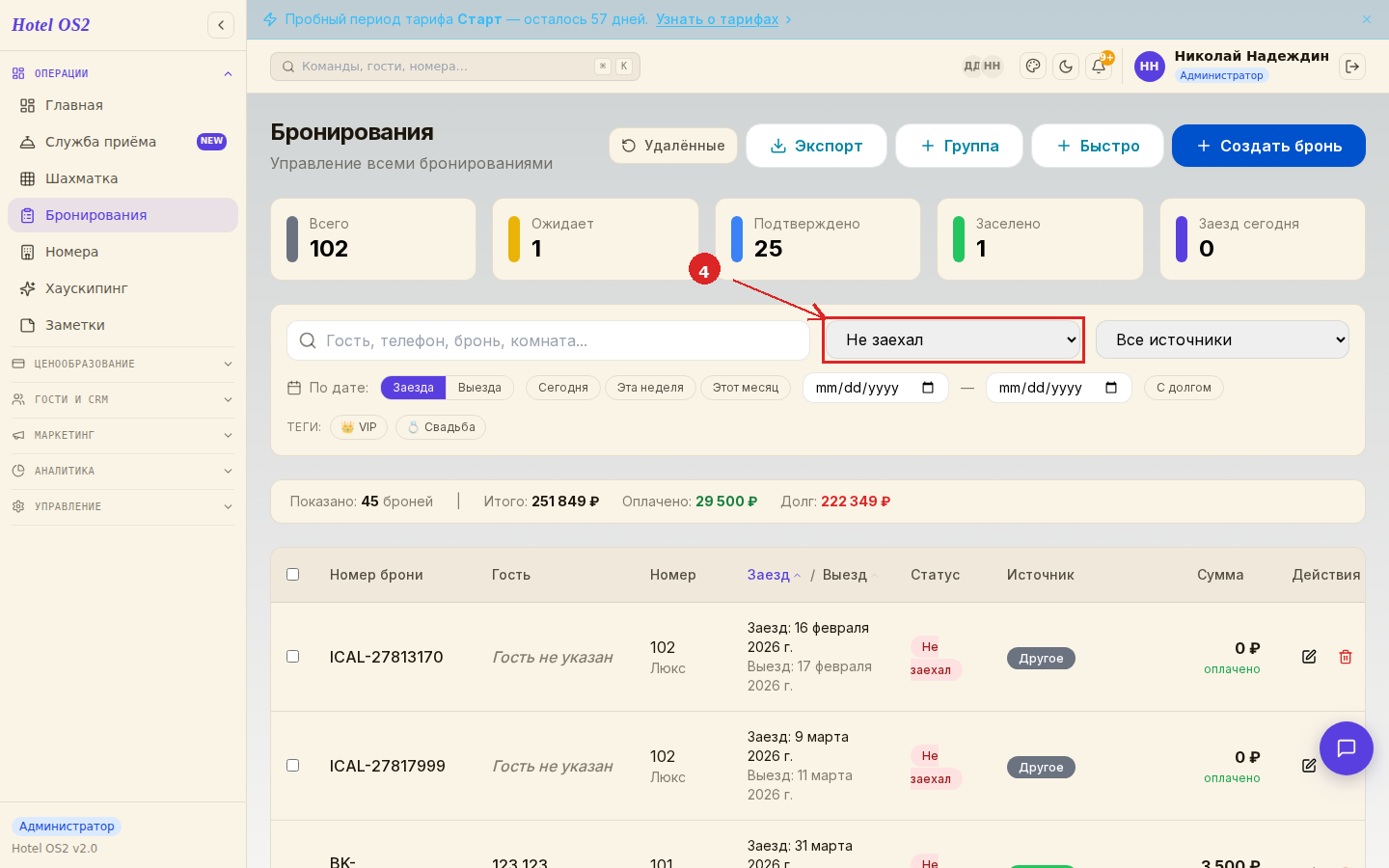Click the guest, phone, booking search field

point(548,340)
